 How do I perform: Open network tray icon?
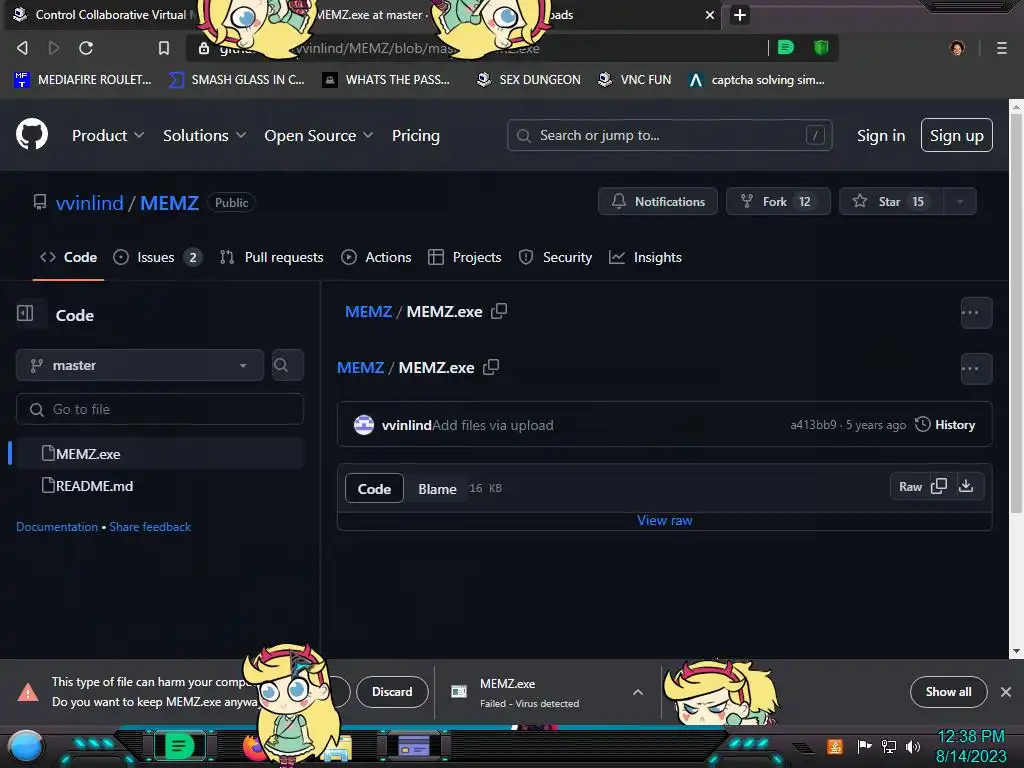(888, 746)
